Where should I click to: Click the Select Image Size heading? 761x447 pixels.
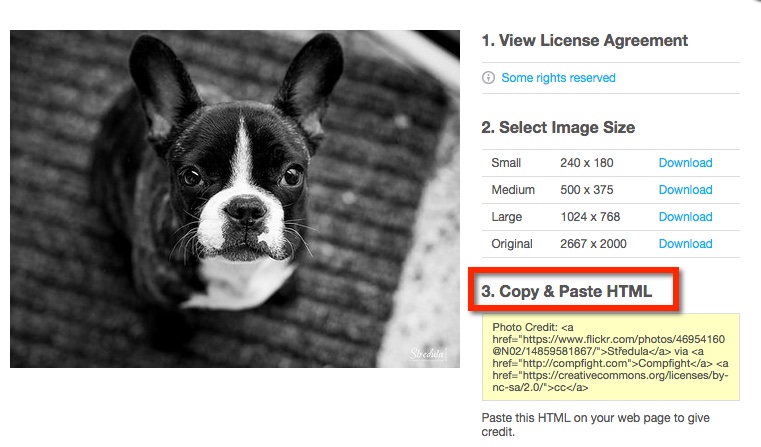click(x=558, y=128)
